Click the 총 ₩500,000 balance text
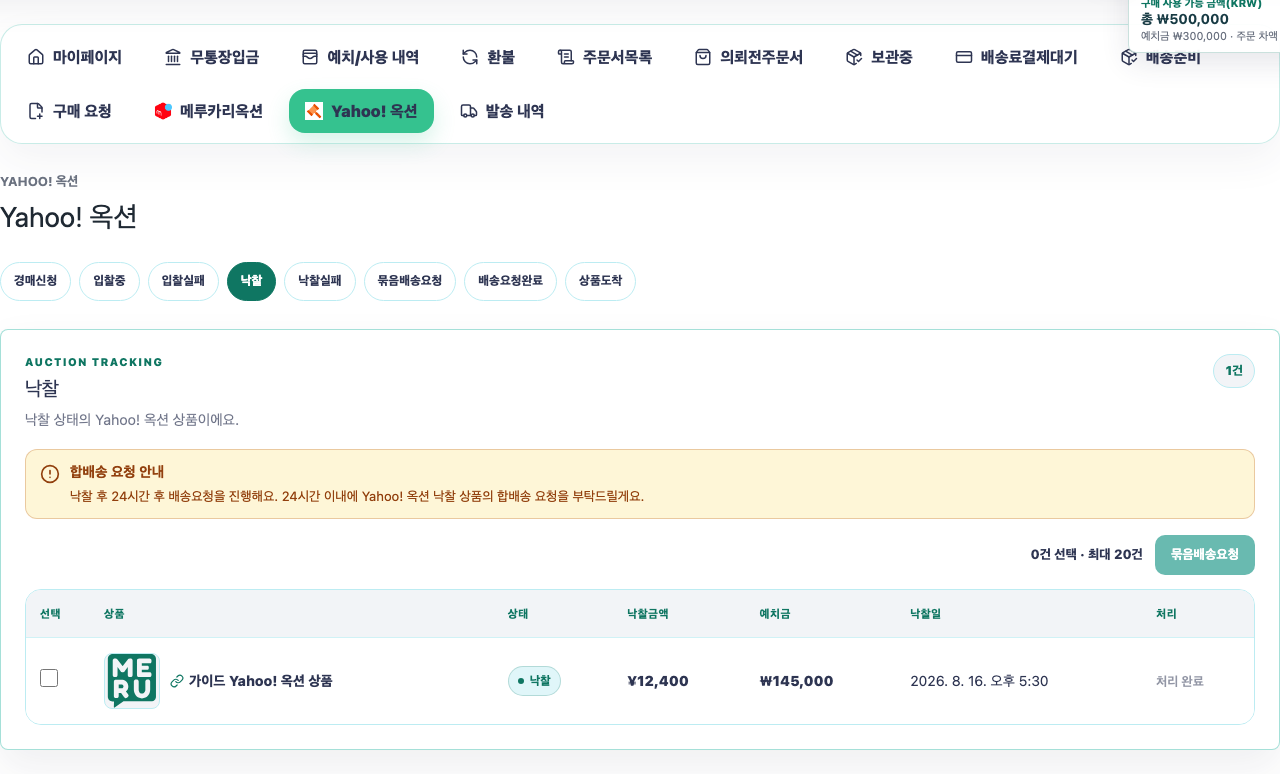The width and height of the screenshot is (1280, 774). pyautogui.click(x=1185, y=19)
